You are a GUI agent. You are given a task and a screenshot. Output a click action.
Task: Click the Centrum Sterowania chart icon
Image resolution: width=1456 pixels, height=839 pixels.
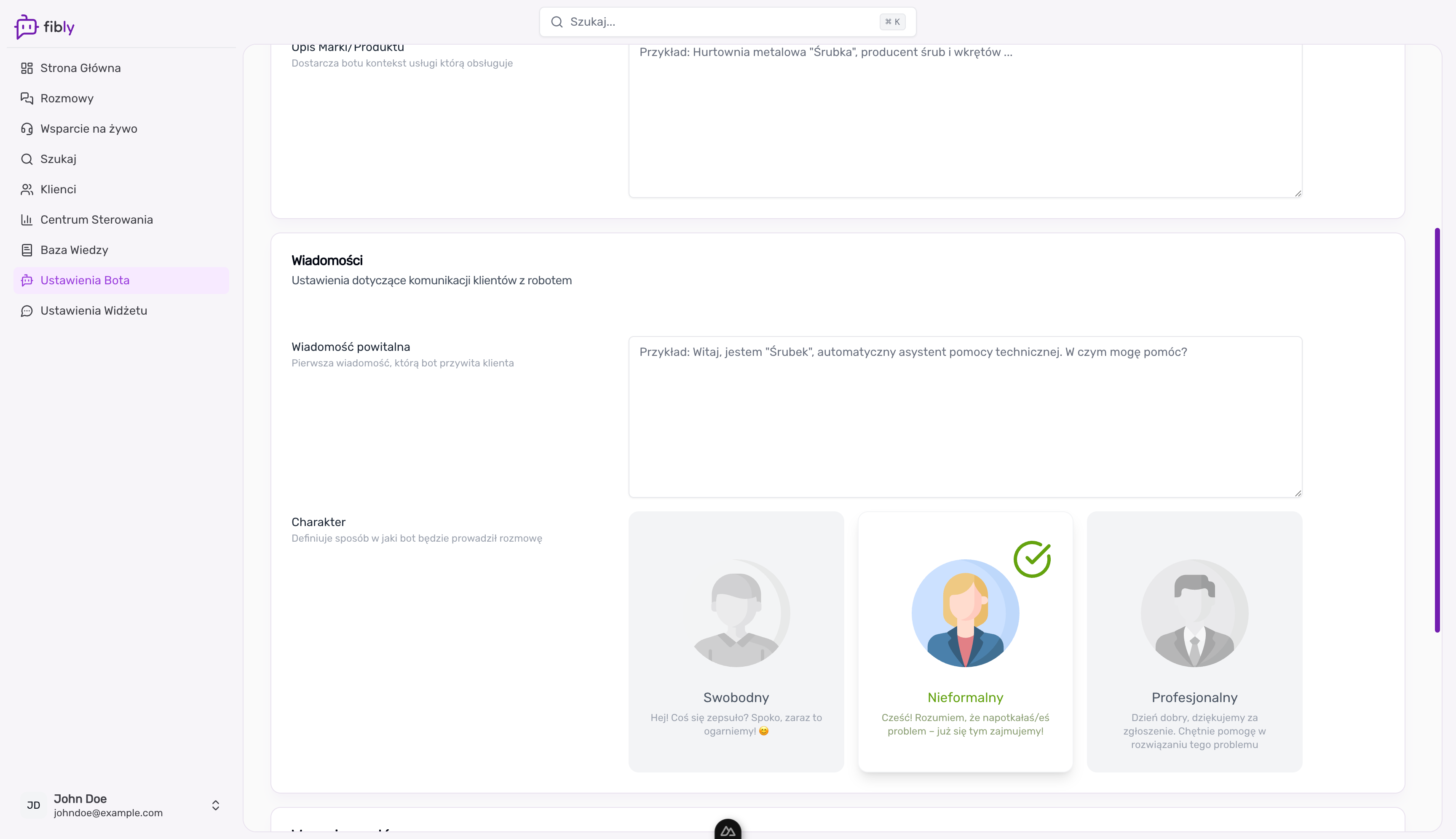[27, 219]
